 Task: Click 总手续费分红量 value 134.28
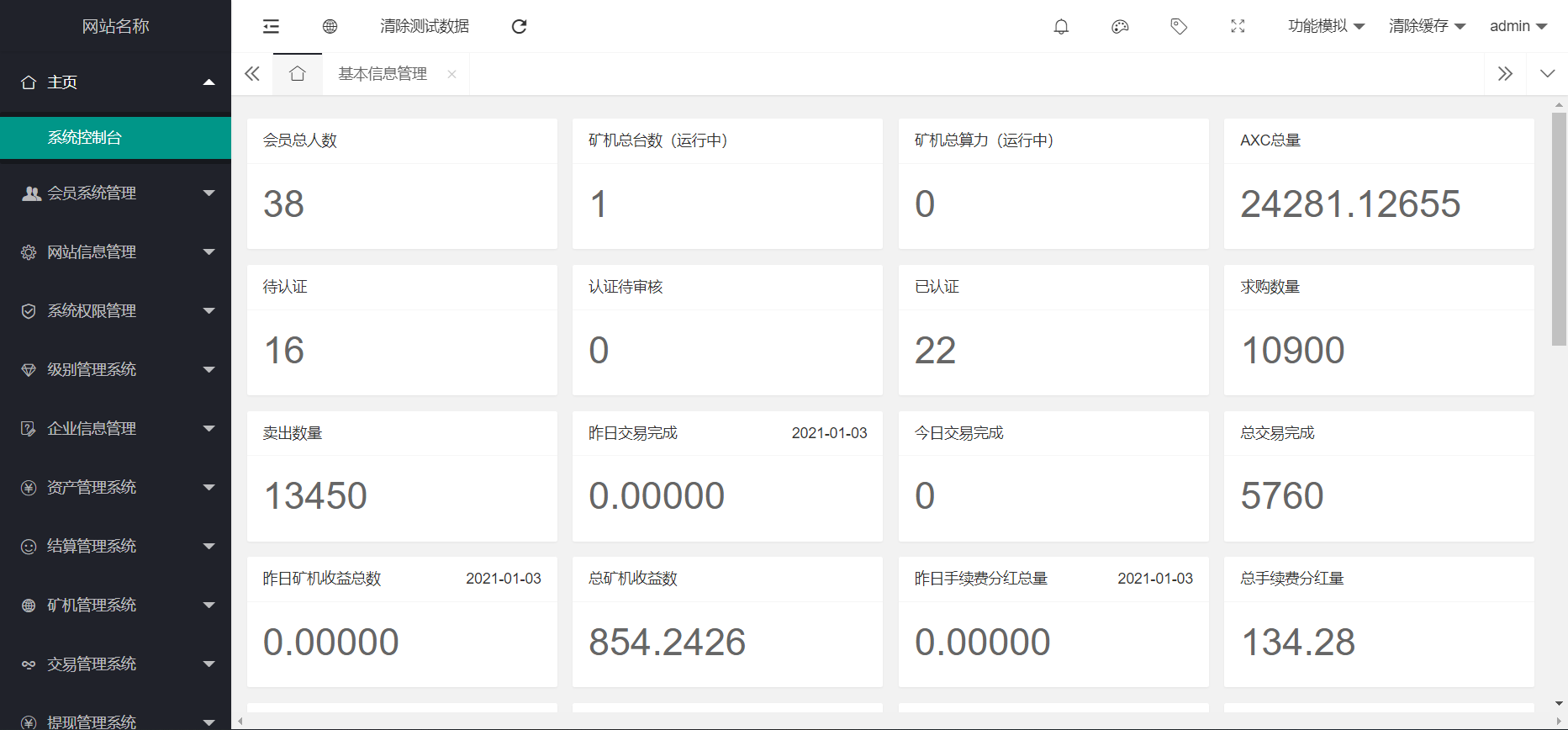point(1298,643)
